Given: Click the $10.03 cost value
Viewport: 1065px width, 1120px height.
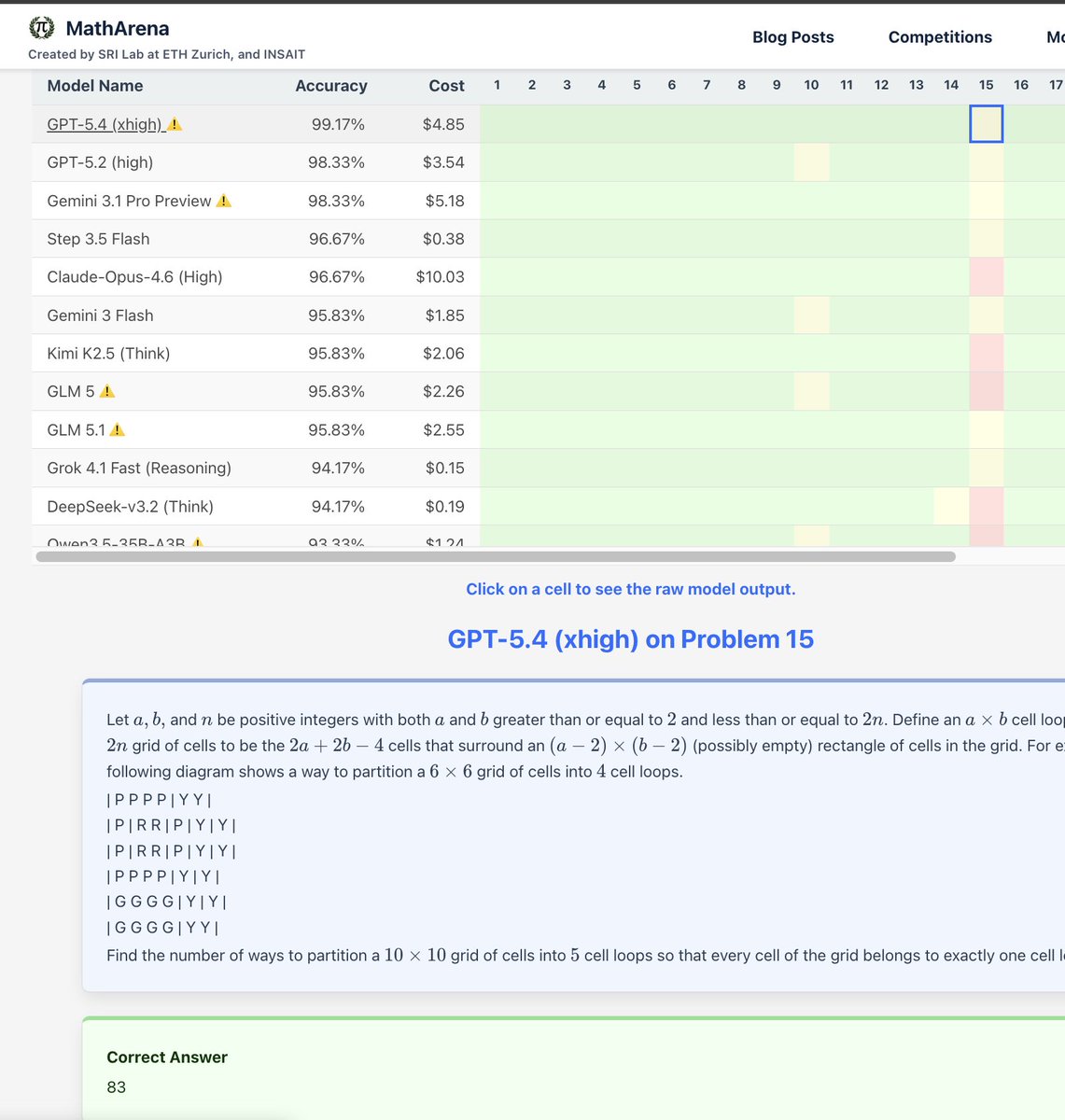Looking at the screenshot, I should 441,277.
